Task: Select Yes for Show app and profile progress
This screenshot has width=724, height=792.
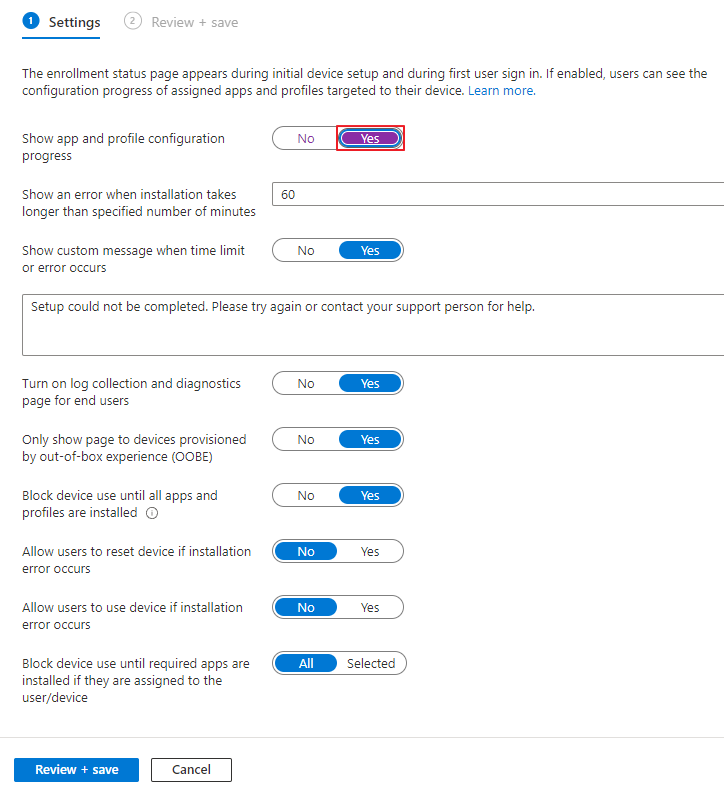Action: [x=370, y=138]
